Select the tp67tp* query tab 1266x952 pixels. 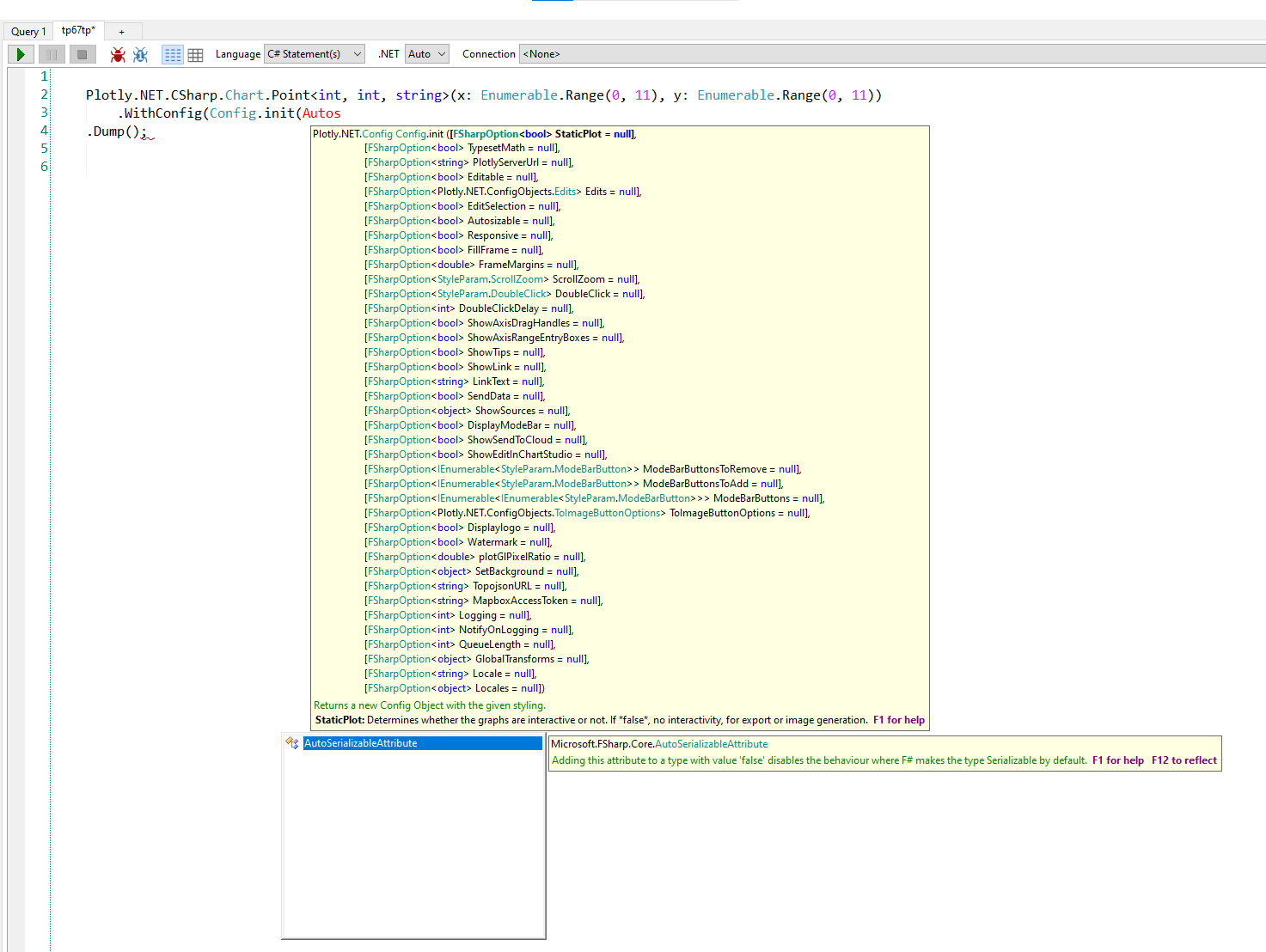tap(78, 30)
